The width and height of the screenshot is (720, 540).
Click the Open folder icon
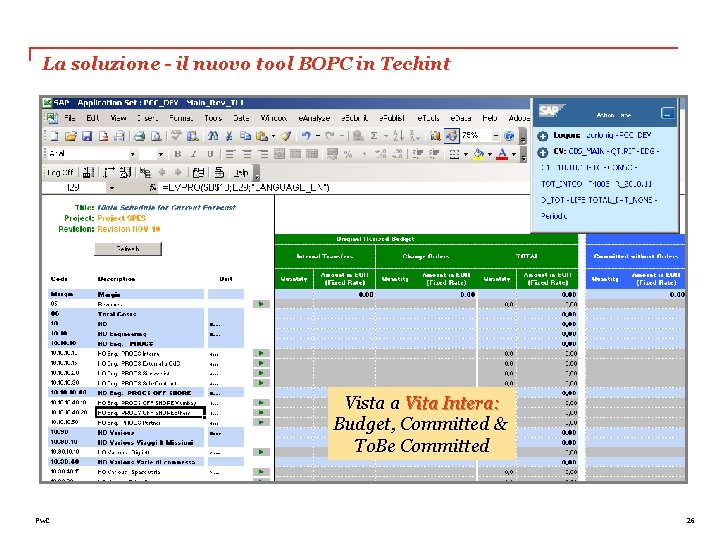(70, 136)
